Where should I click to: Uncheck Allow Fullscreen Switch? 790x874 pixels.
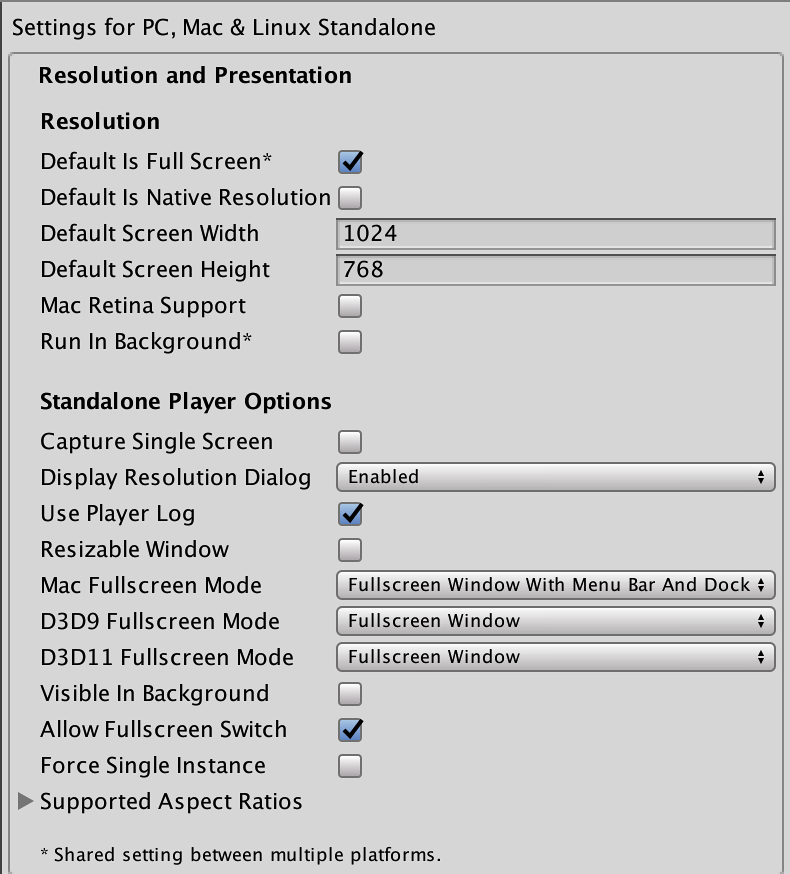click(x=350, y=730)
